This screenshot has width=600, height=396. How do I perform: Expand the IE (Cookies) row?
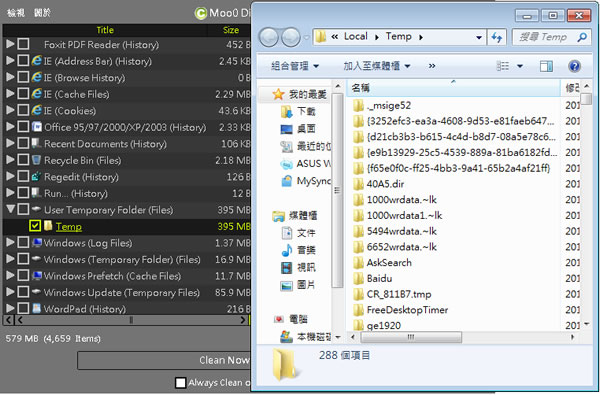10,110
